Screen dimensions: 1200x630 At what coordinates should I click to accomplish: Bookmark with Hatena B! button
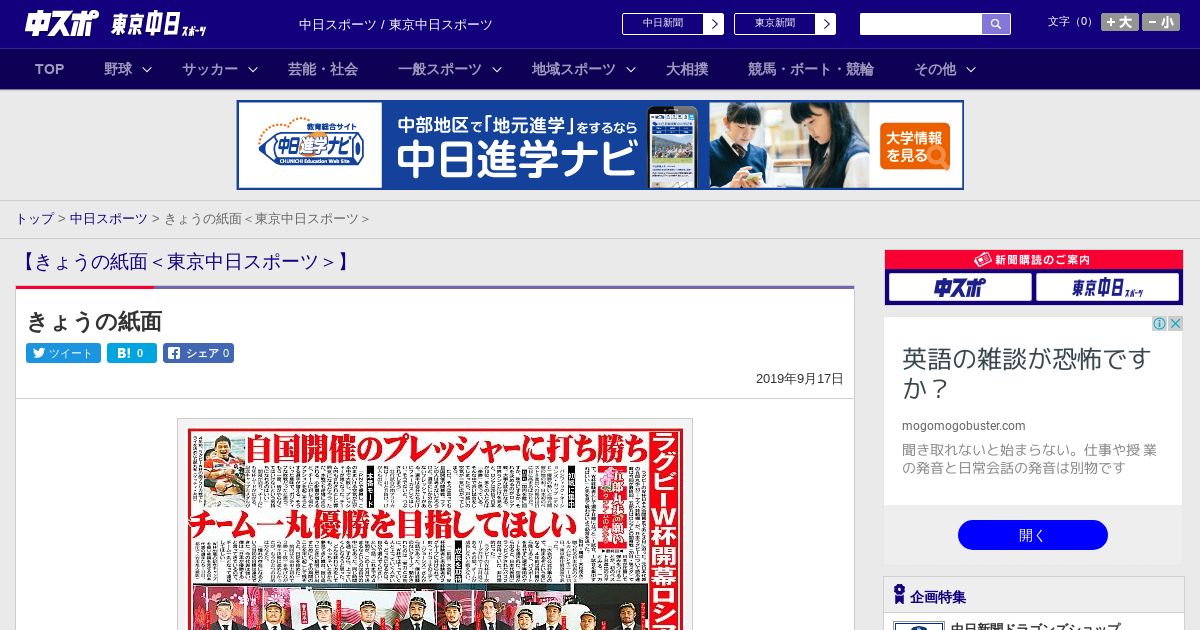coord(132,353)
